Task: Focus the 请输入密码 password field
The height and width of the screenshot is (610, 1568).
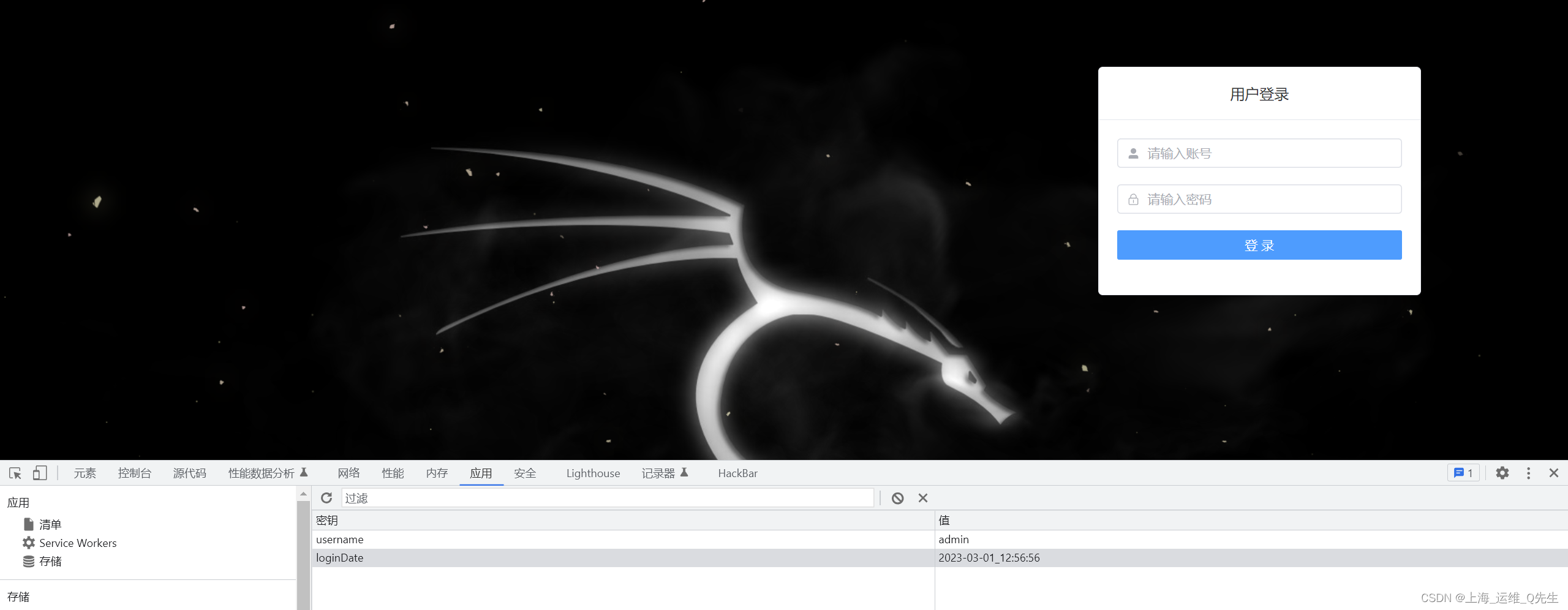Action: [x=1259, y=199]
